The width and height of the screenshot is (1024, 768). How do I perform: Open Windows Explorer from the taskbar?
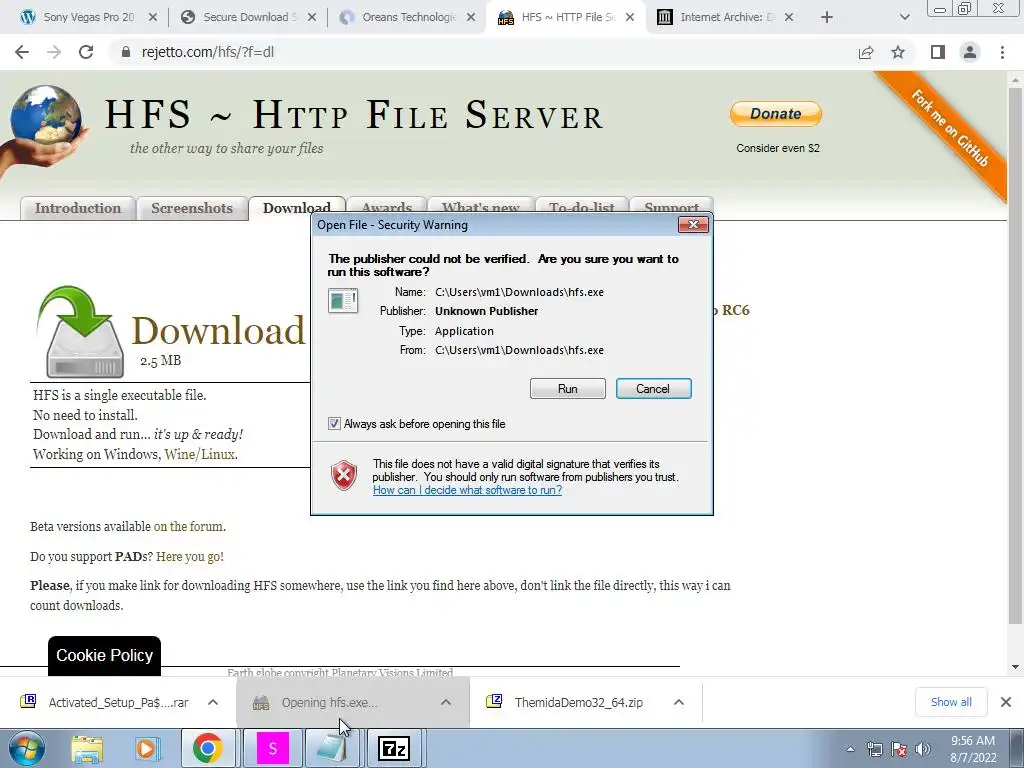pyautogui.click(x=87, y=748)
